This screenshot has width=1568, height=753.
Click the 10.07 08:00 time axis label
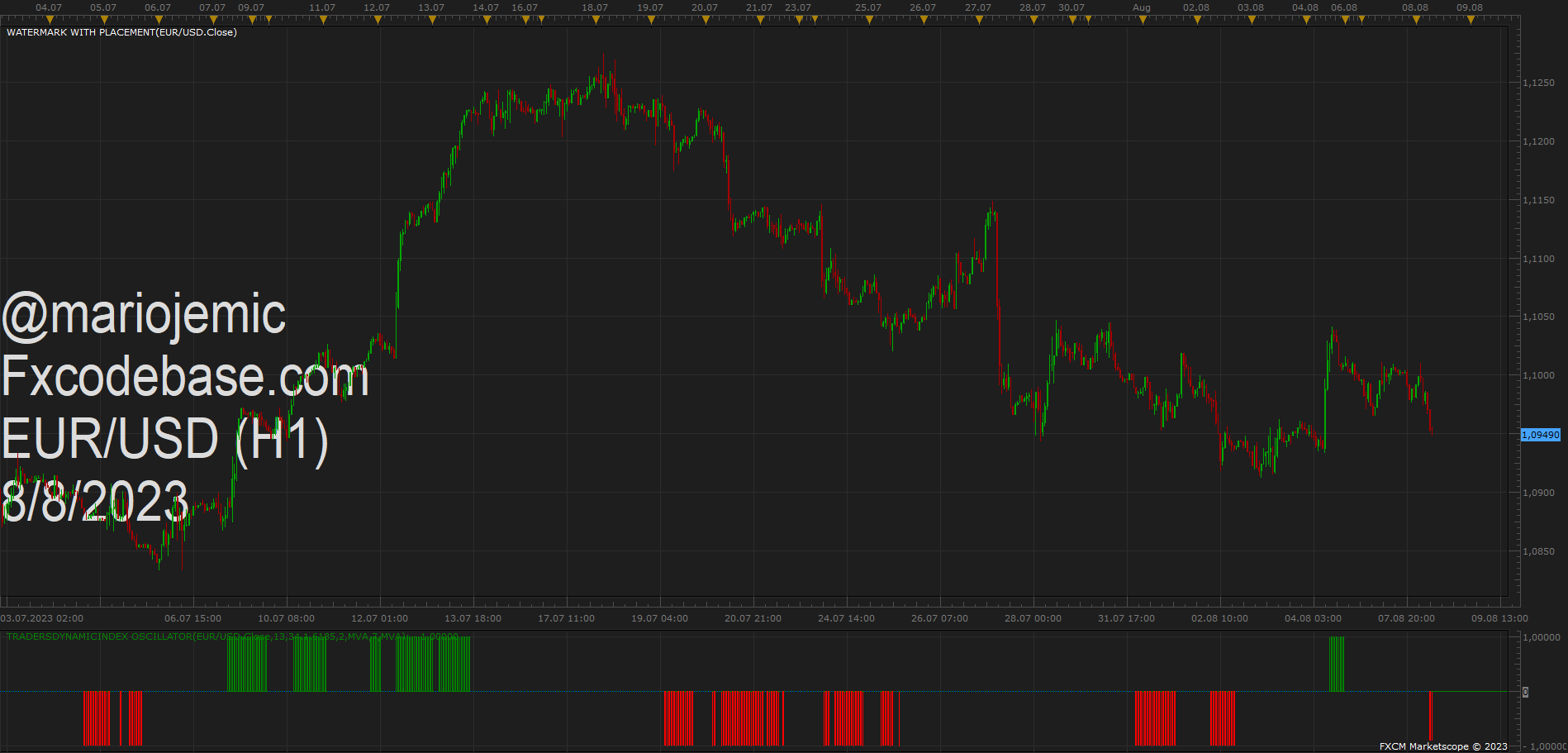[x=286, y=618]
